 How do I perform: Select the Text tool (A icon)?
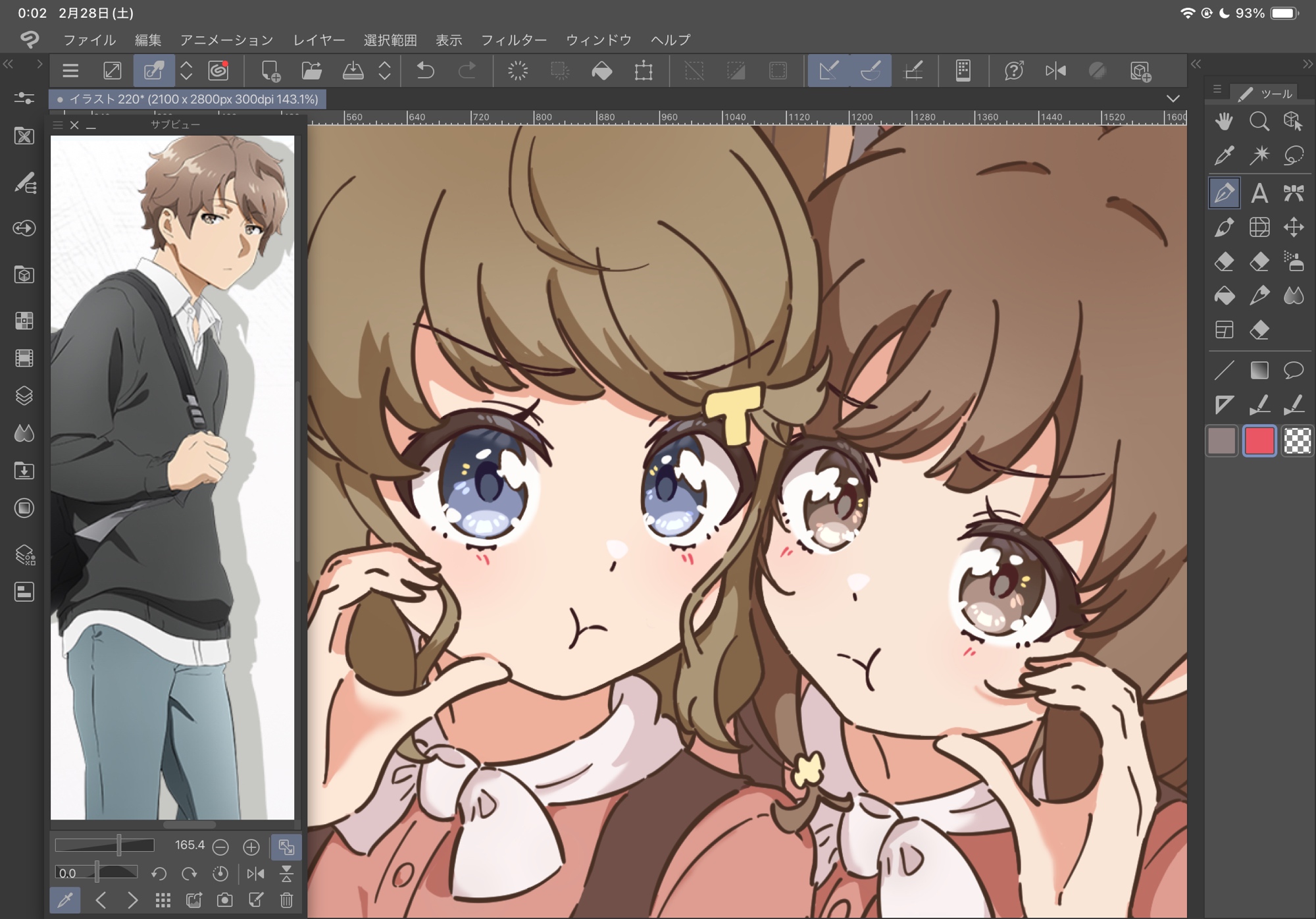1259,193
